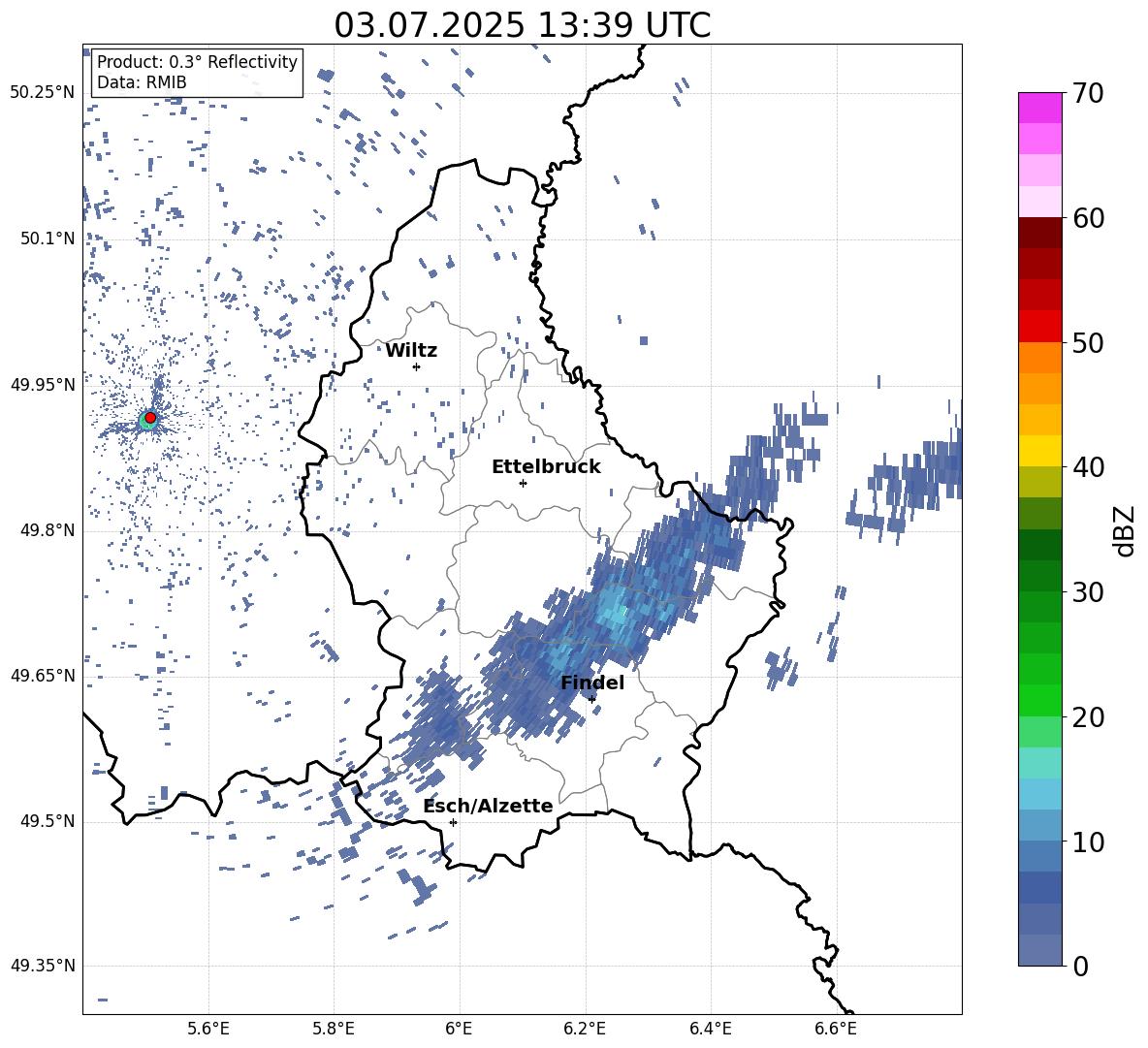Click the Wiltz location cross marker
Viewport: 1148px width, 1048px height.
417,366
